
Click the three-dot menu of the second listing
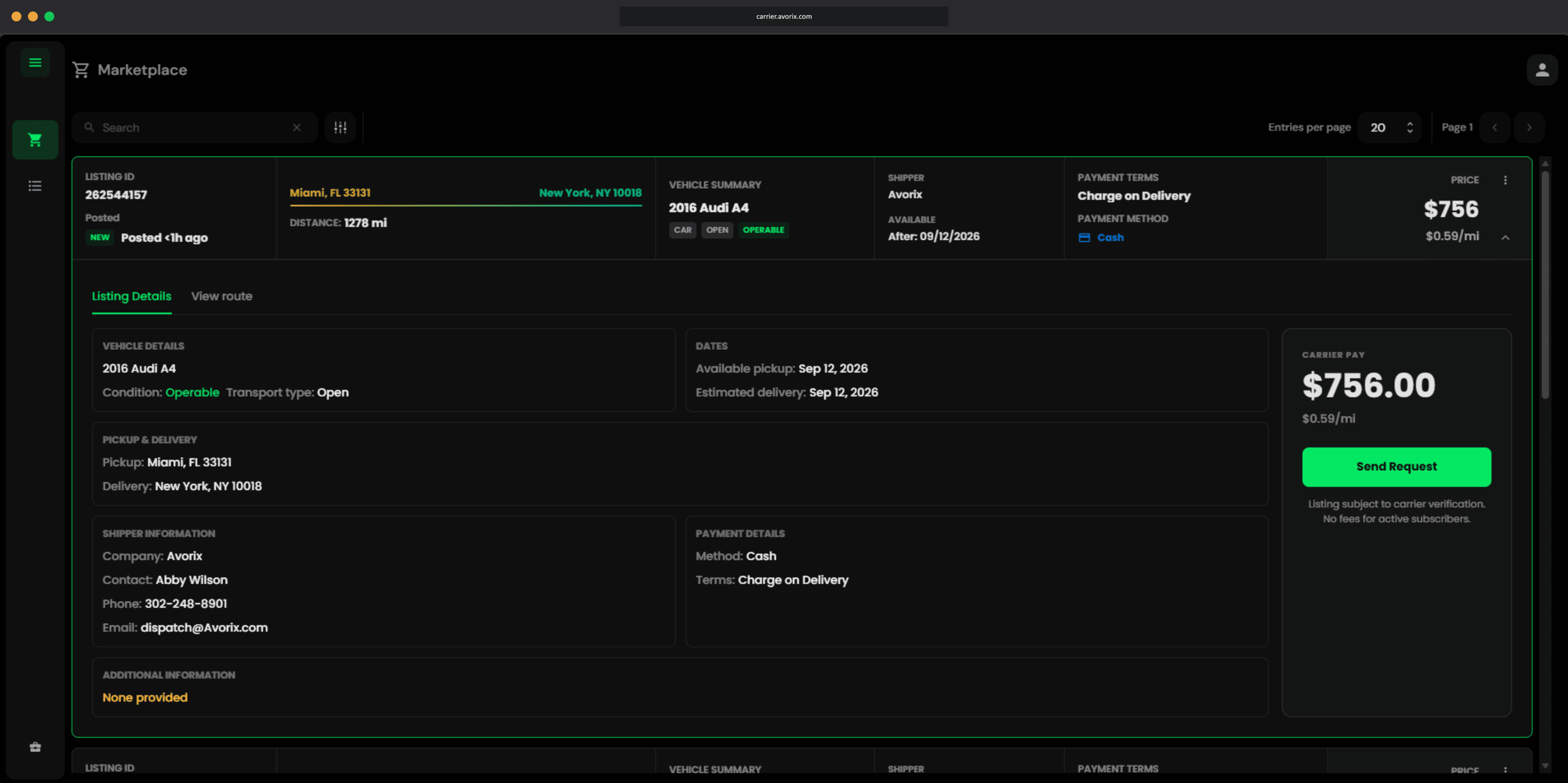1505,770
